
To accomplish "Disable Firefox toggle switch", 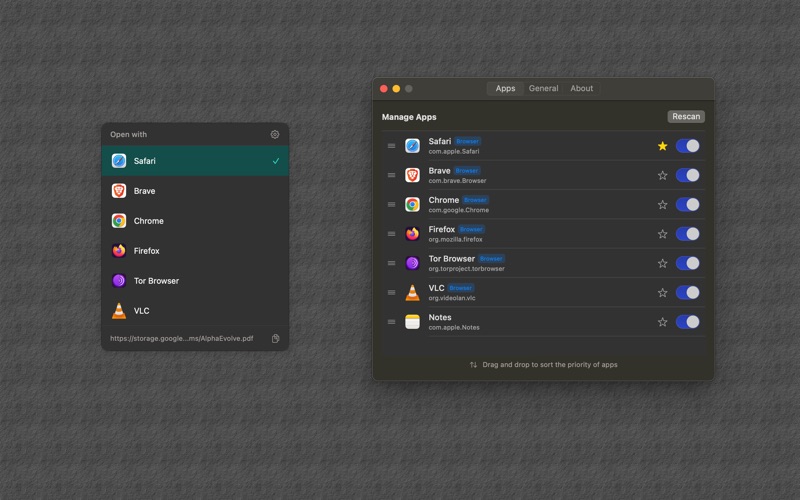I will (x=687, y=234).
